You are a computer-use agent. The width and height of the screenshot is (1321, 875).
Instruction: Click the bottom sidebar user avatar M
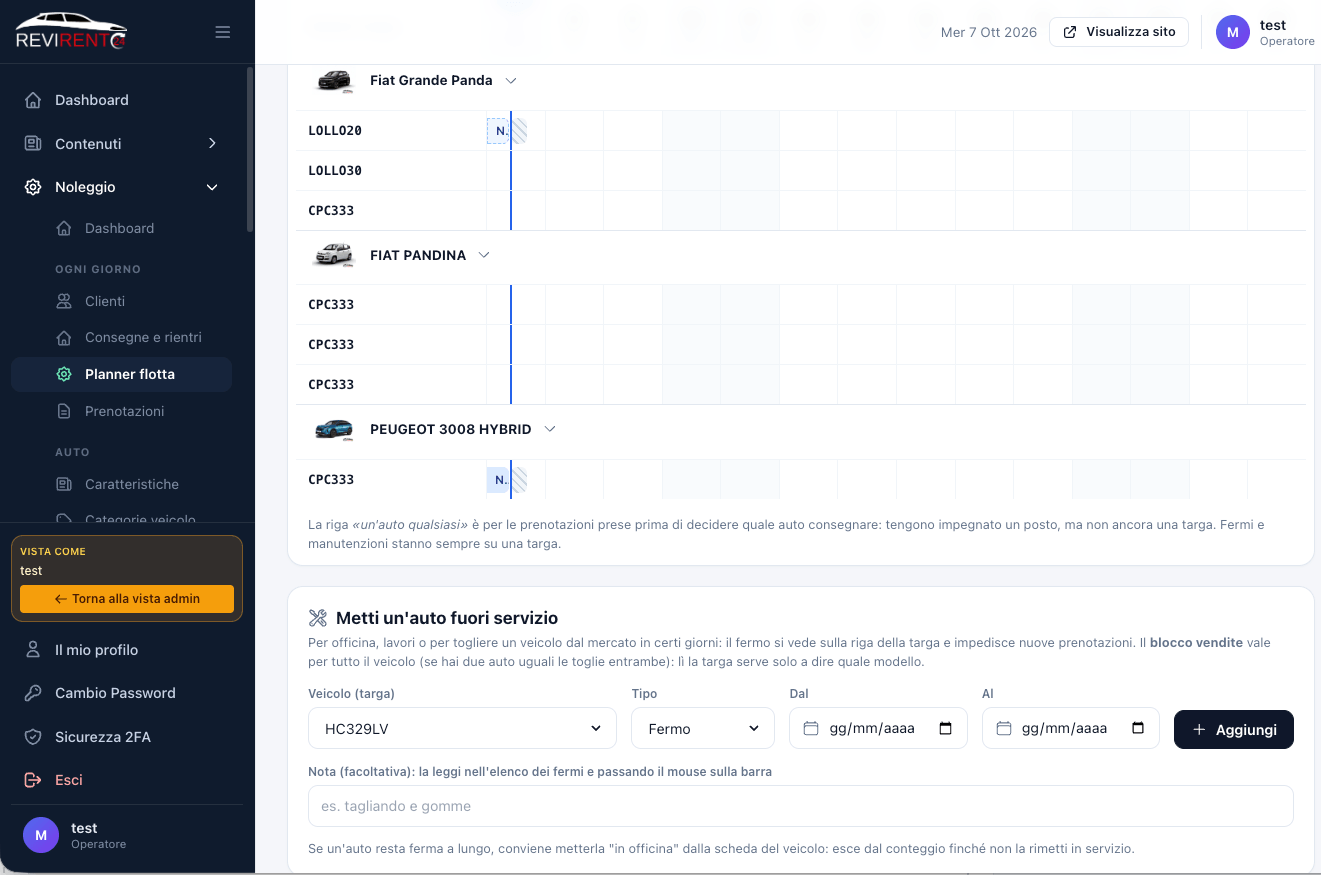pos(41,834)
